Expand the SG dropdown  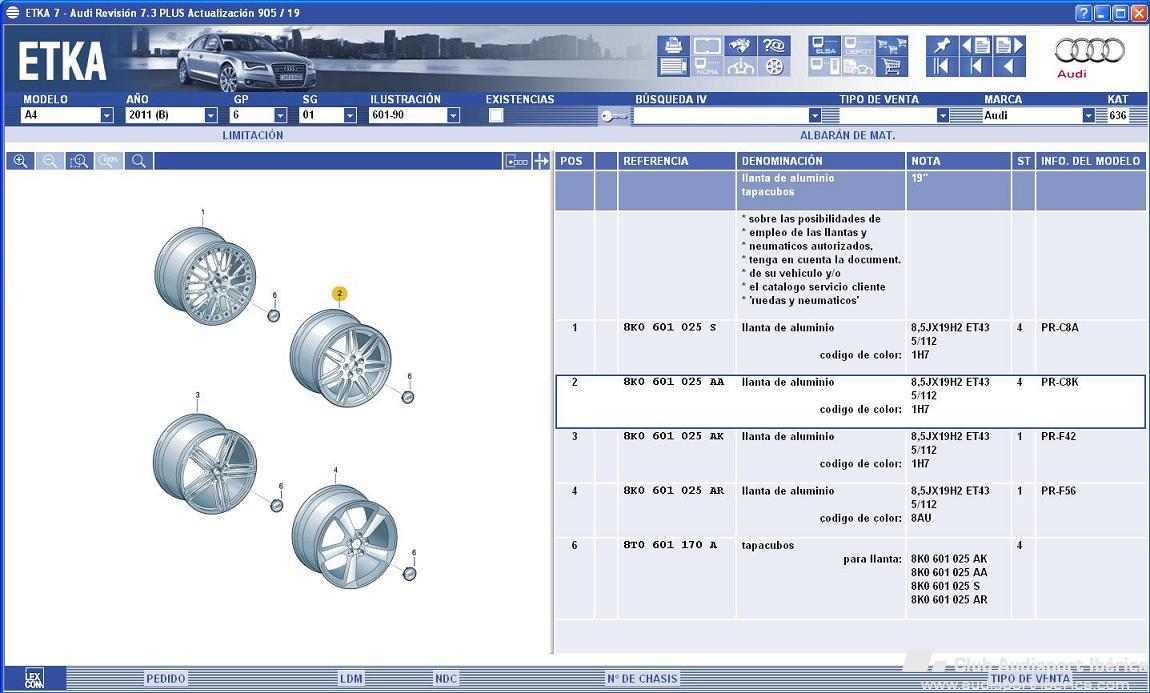[350, 115]
